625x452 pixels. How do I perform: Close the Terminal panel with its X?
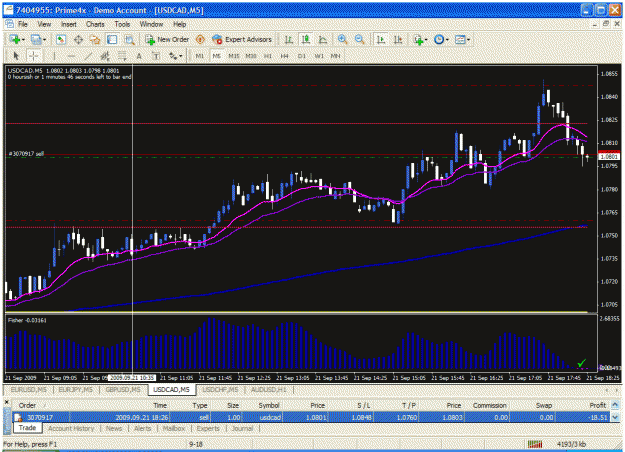coord(6,403)
